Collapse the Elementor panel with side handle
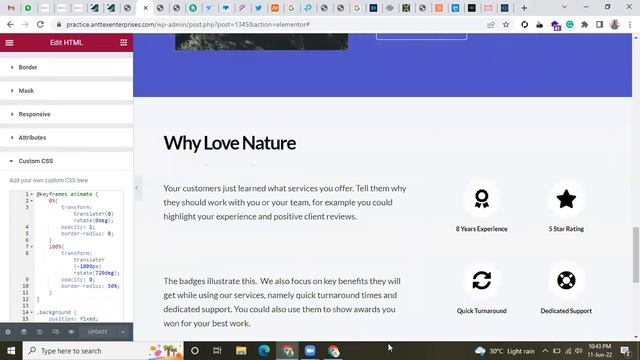 [137, 188]
